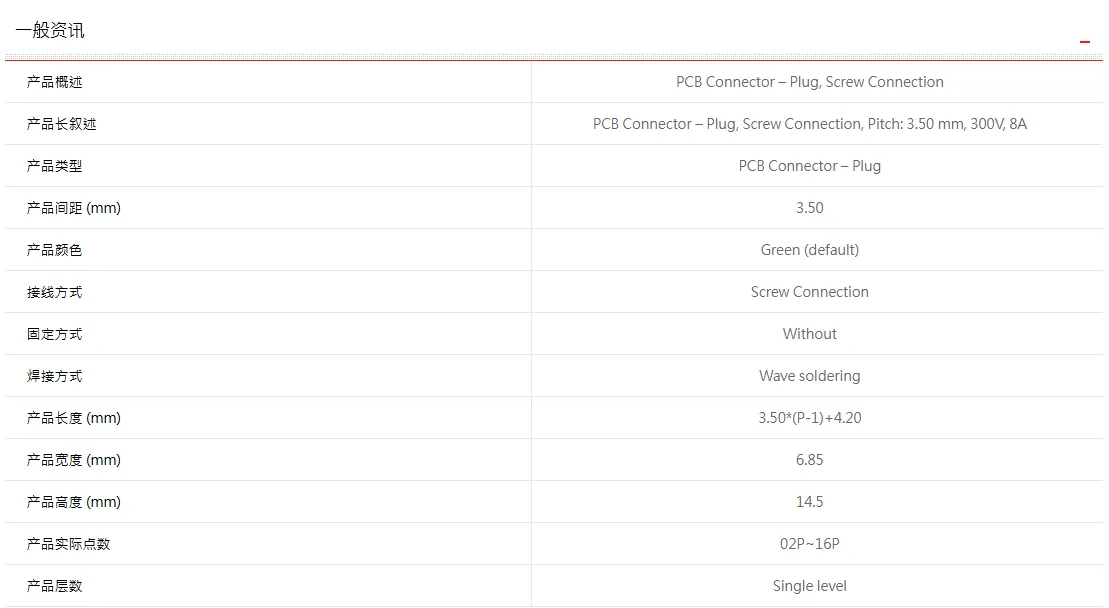1109x608 pixels.
Task: Click the PCB Connector – Plug, Screw Connection value
Action: click(809, 82)
